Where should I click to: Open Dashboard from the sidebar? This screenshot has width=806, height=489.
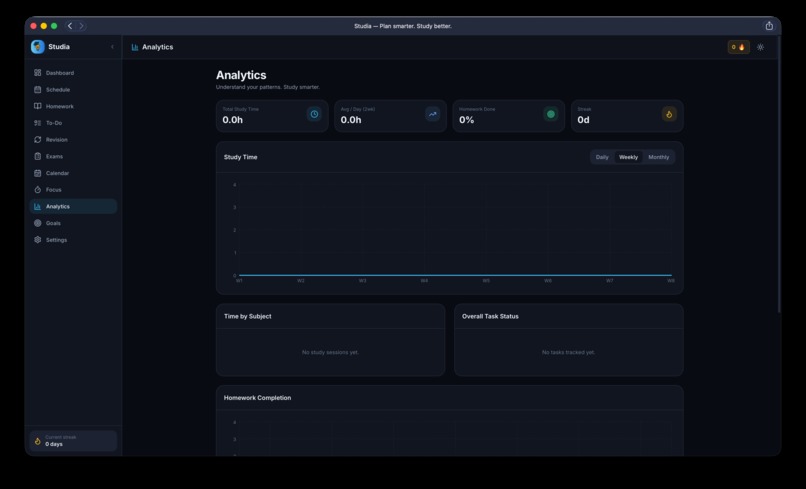[73, 73]
